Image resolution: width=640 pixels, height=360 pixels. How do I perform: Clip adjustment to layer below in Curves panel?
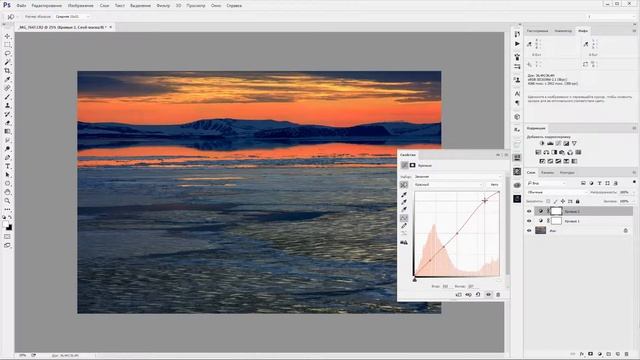pyautogui.click(x=458, y=294)
